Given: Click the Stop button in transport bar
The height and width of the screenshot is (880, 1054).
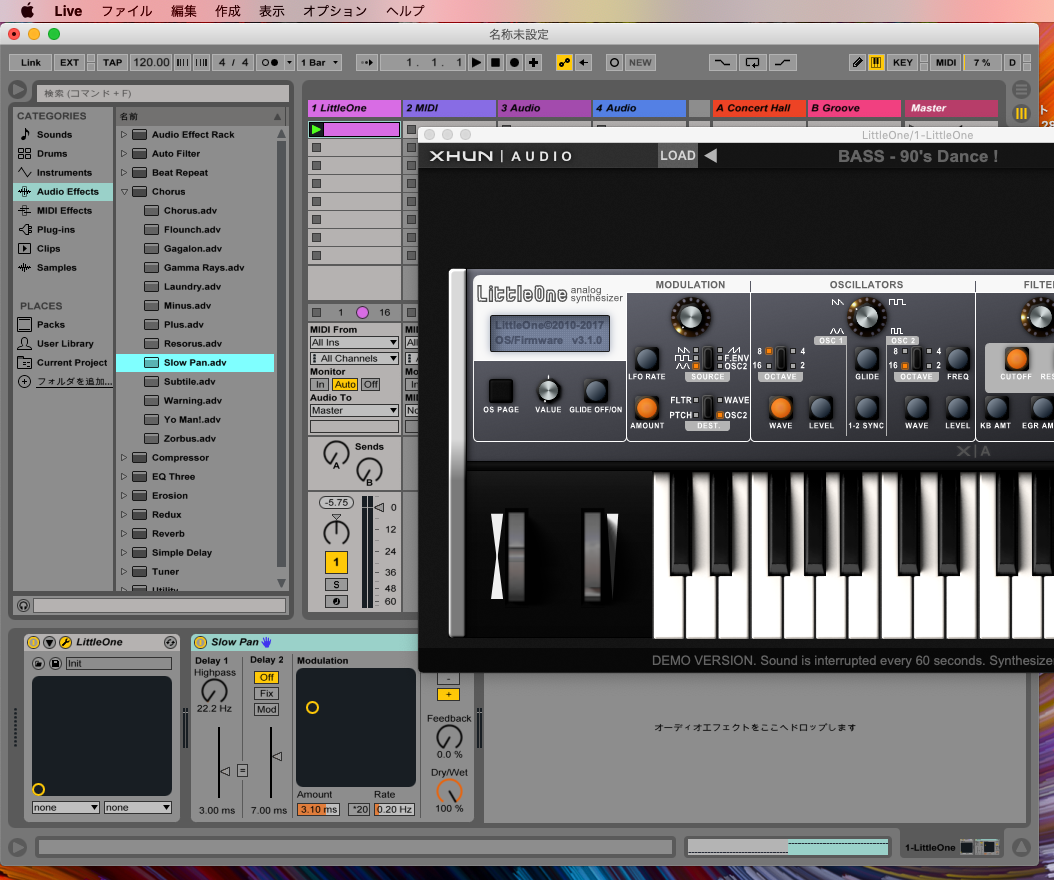Looking at the screenshot, I should tap(495, 63).
